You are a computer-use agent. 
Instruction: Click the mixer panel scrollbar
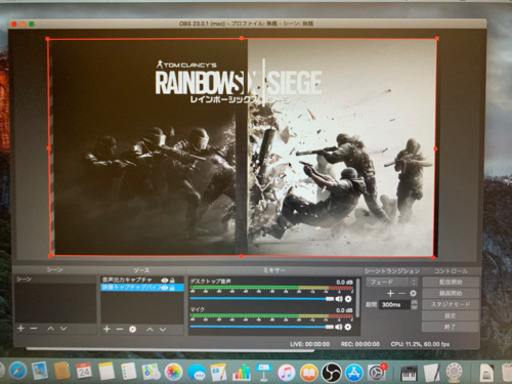tap(358, 298)
